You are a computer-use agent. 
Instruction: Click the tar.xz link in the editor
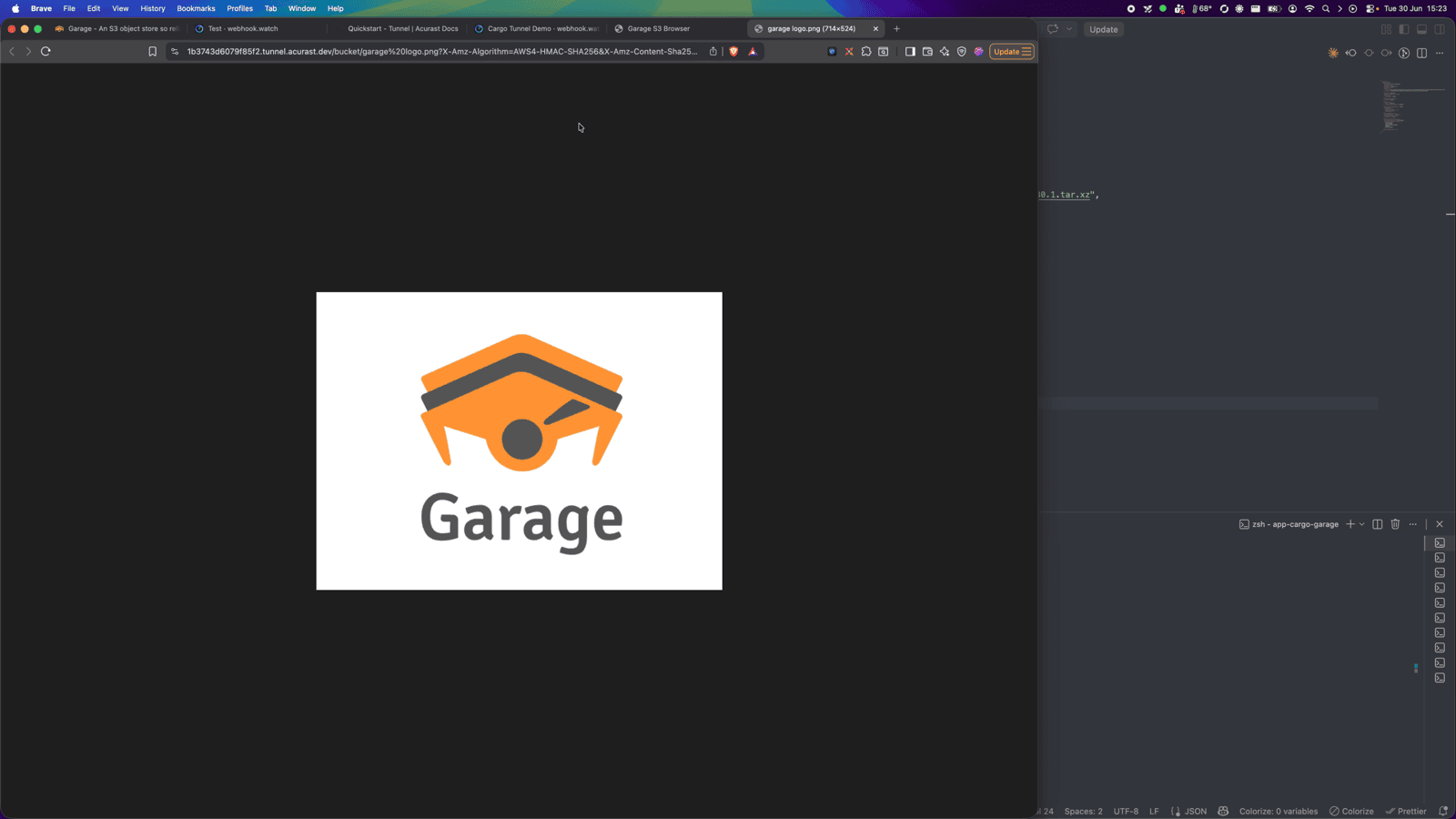[1065, 195]
